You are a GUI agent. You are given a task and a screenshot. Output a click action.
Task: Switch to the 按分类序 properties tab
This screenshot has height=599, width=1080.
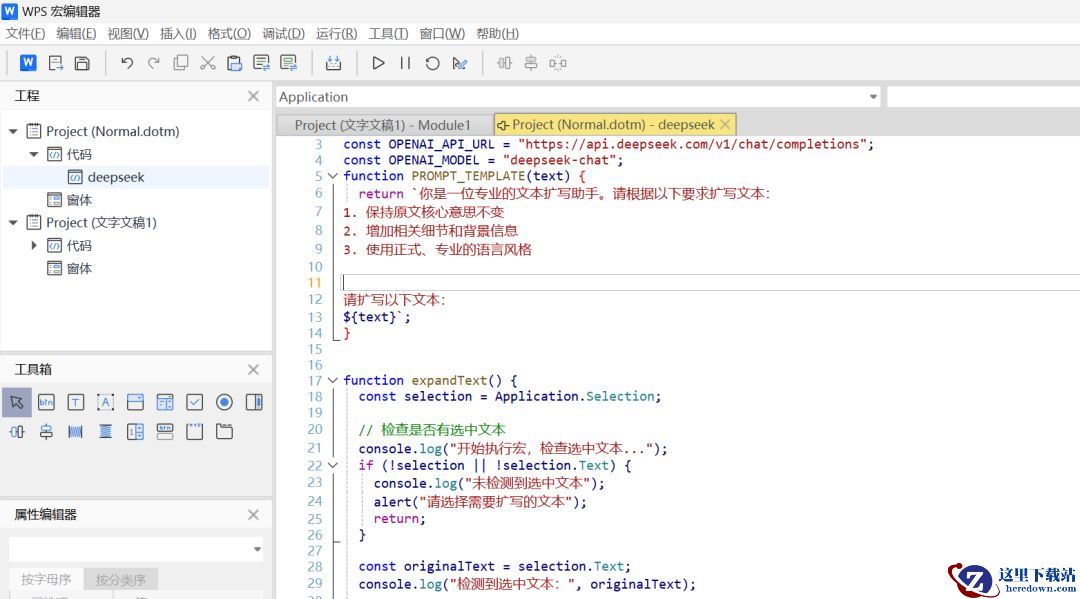(120, 580)
